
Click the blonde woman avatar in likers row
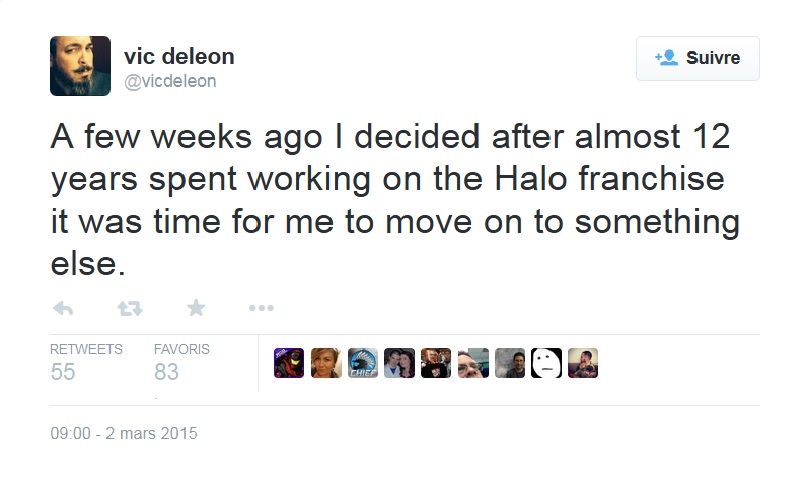[x=326, y=363]
